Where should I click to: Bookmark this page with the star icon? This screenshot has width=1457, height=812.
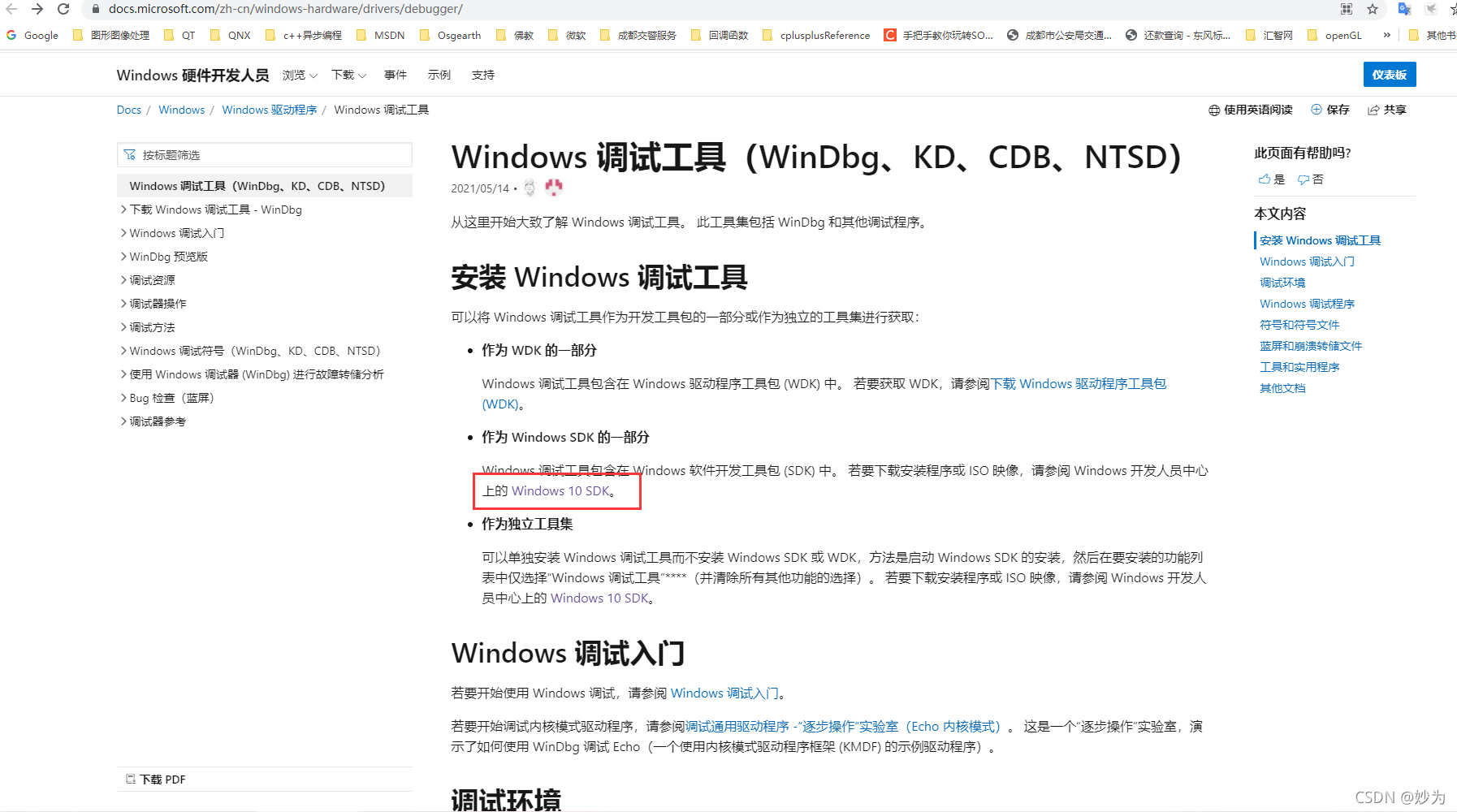(x=1373, y=9)
